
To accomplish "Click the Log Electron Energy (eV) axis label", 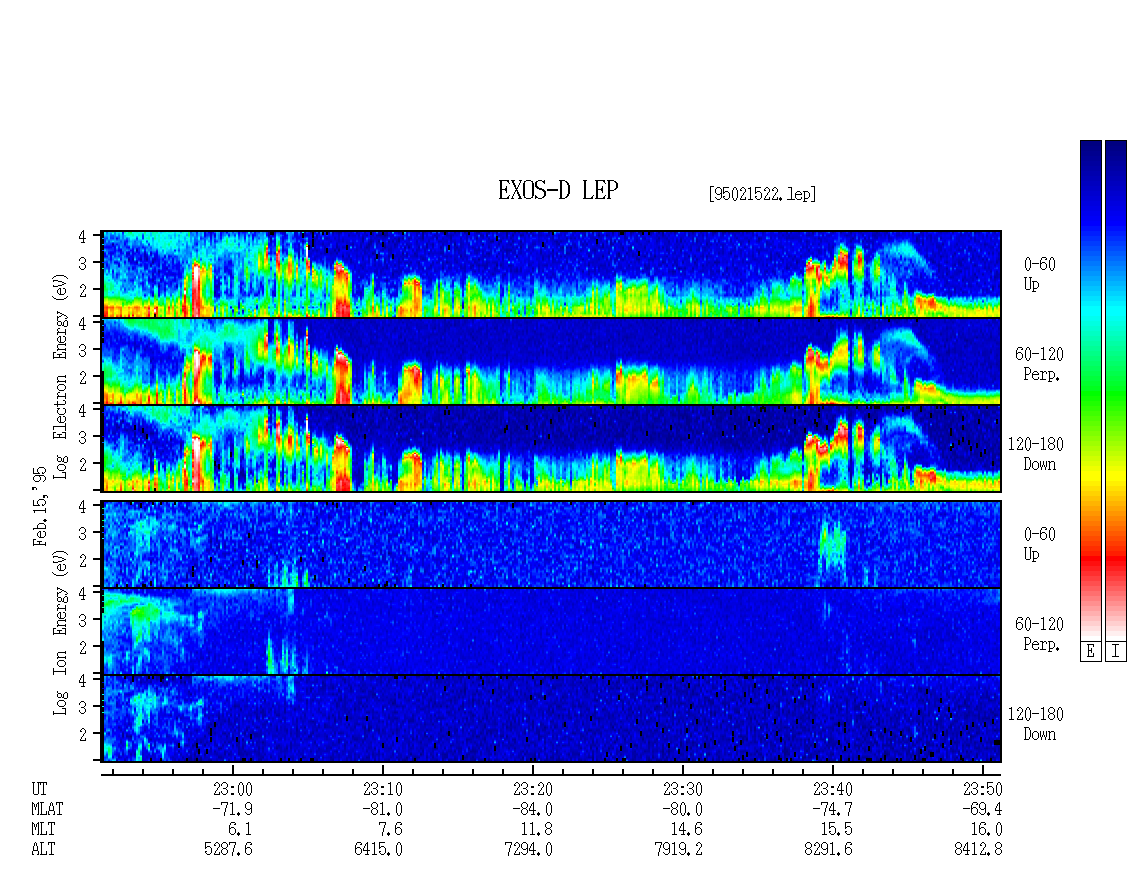I will point(60,376).
